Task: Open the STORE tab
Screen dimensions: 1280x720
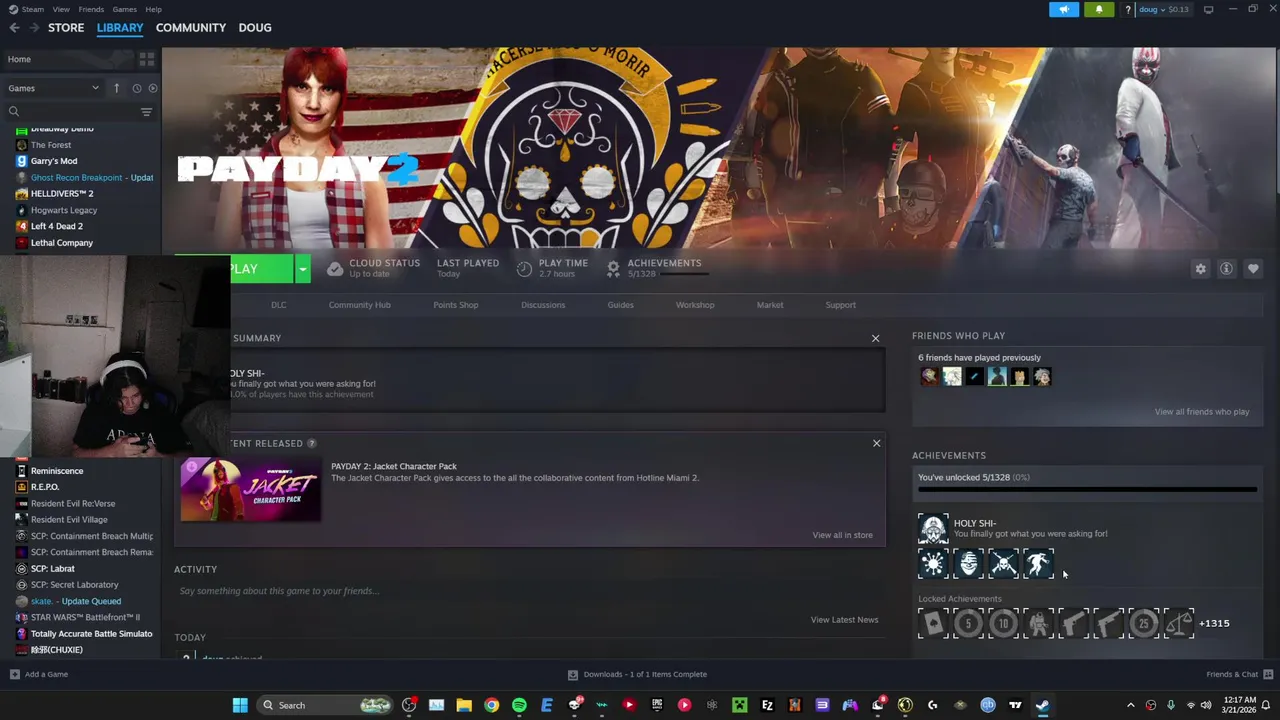Action: tap(66, 27)
